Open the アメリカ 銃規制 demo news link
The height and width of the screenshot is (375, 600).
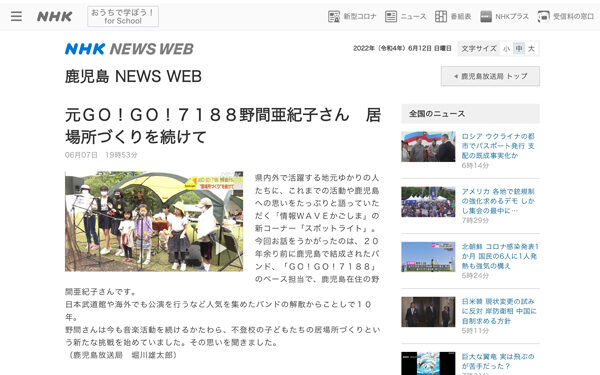pyautogui.click(x=498, y=201)
